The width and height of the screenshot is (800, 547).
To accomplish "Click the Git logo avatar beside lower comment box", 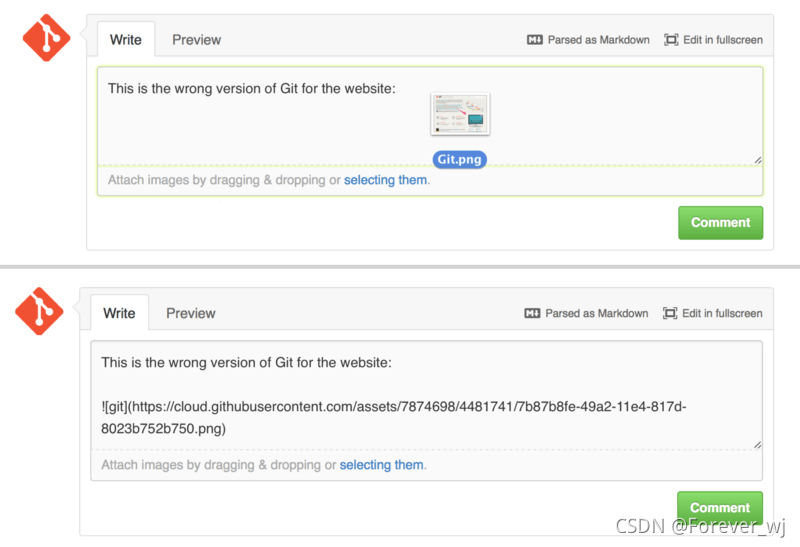I will tap(39, 311).
